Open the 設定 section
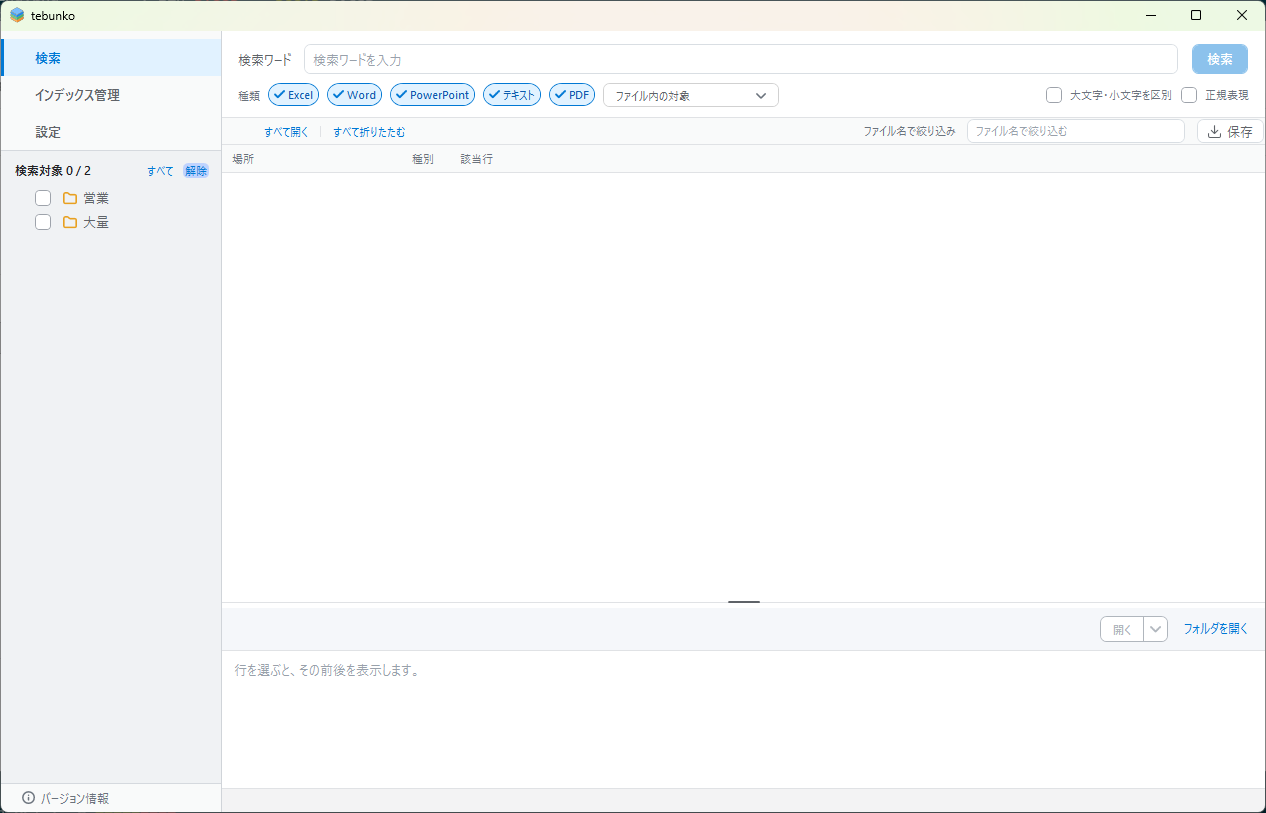Screen dimensions: 1266x813 click(111, 132)
